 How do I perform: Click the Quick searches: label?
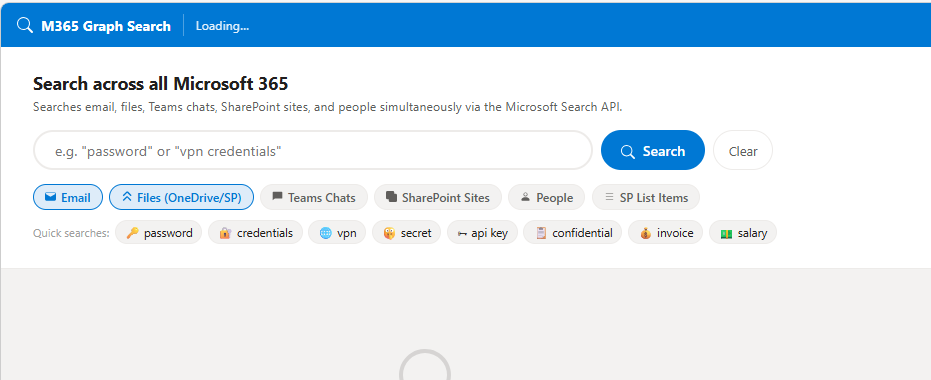[71, 233]
